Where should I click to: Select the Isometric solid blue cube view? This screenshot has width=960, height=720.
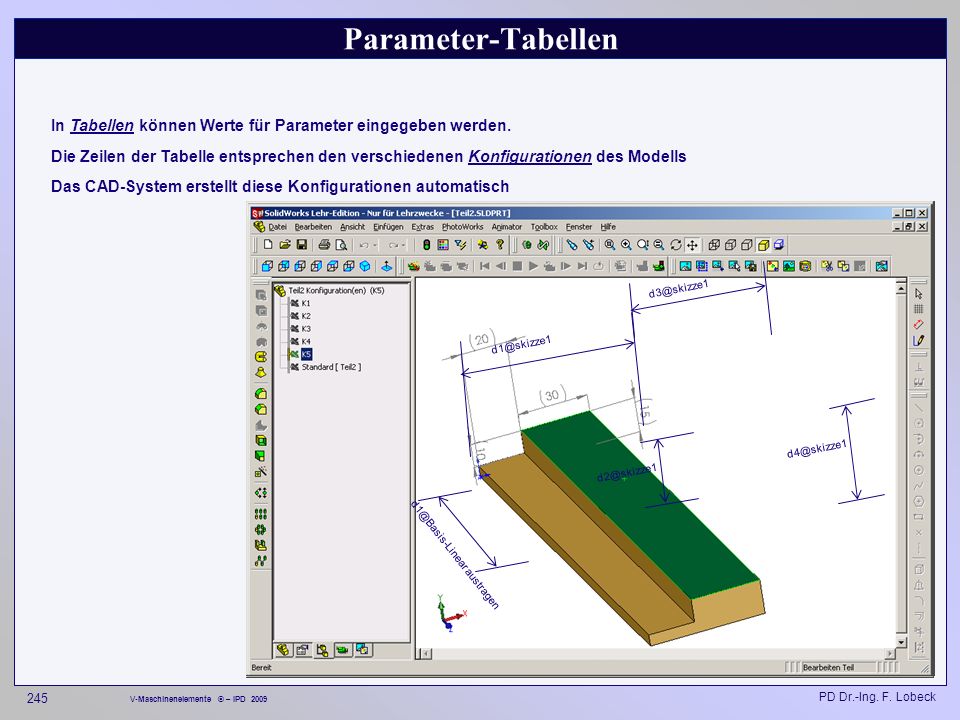(x=365, y=266)
